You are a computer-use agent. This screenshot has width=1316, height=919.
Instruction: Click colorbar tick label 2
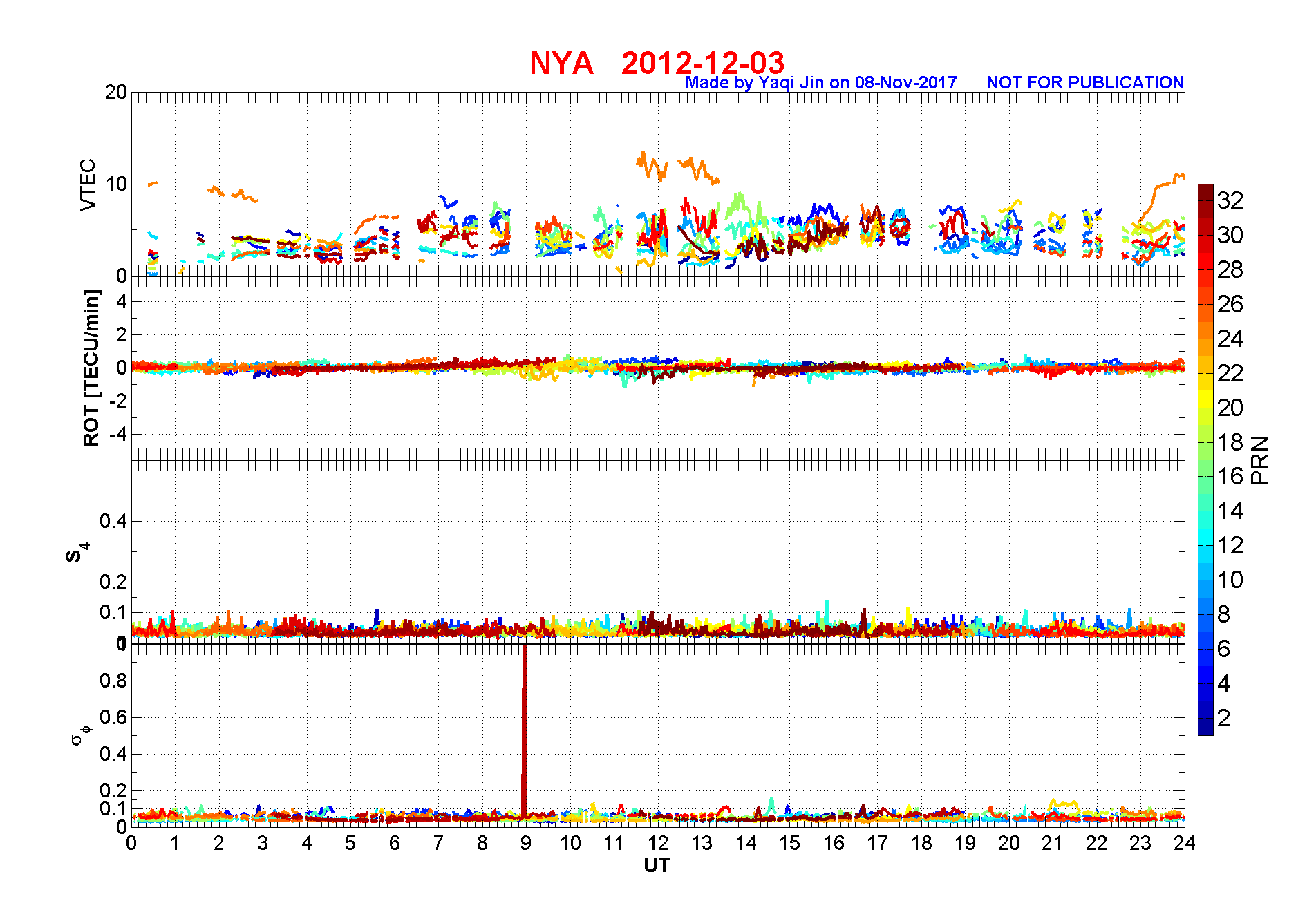pos(1224,718)
